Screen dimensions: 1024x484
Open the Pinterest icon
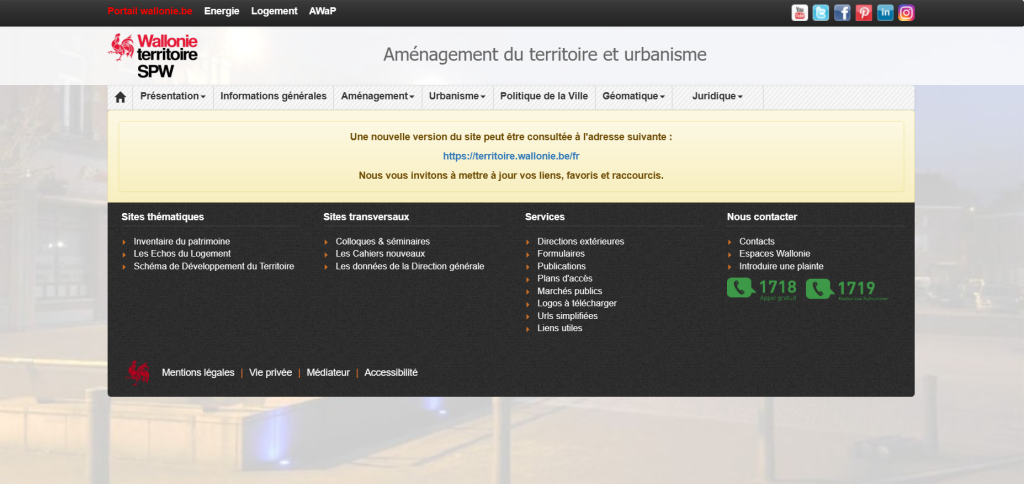point(864,13)
